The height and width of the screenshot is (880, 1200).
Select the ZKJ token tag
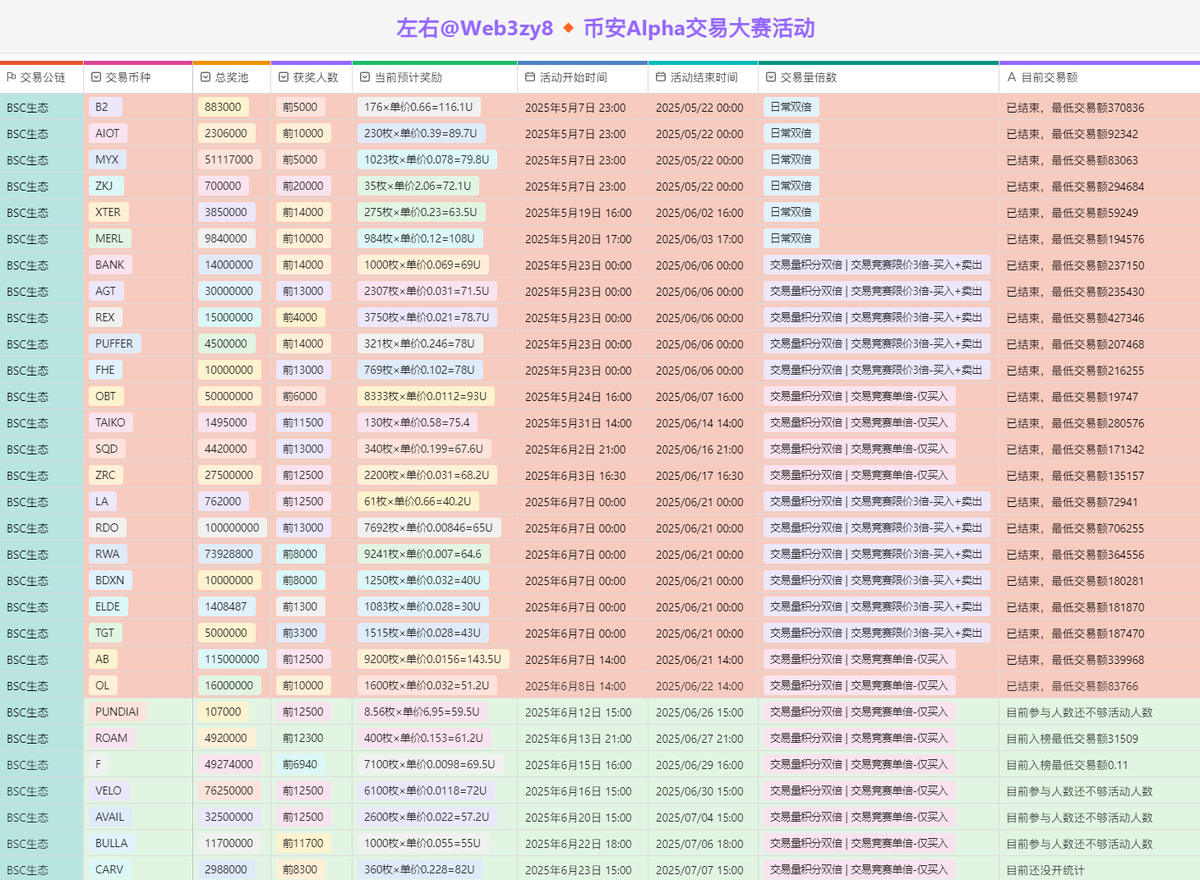[x=106, y=186]
